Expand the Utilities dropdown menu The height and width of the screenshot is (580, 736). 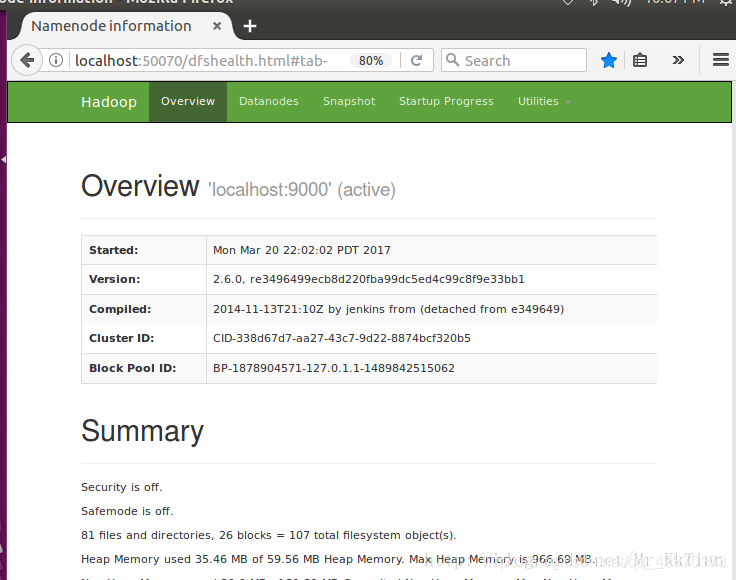tap(544, 101)
